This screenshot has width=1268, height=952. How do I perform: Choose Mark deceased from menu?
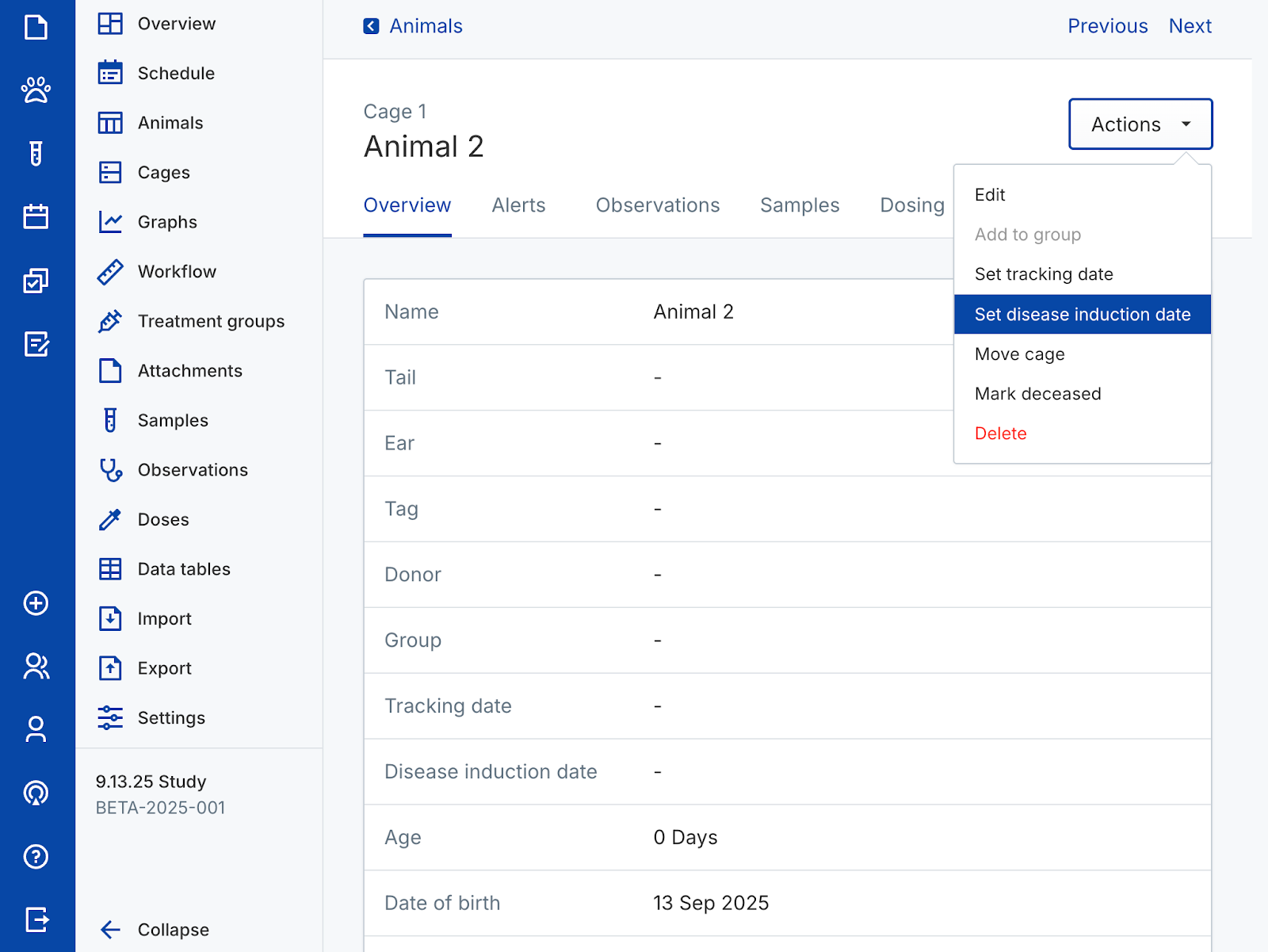click(x=1037, y=394)
